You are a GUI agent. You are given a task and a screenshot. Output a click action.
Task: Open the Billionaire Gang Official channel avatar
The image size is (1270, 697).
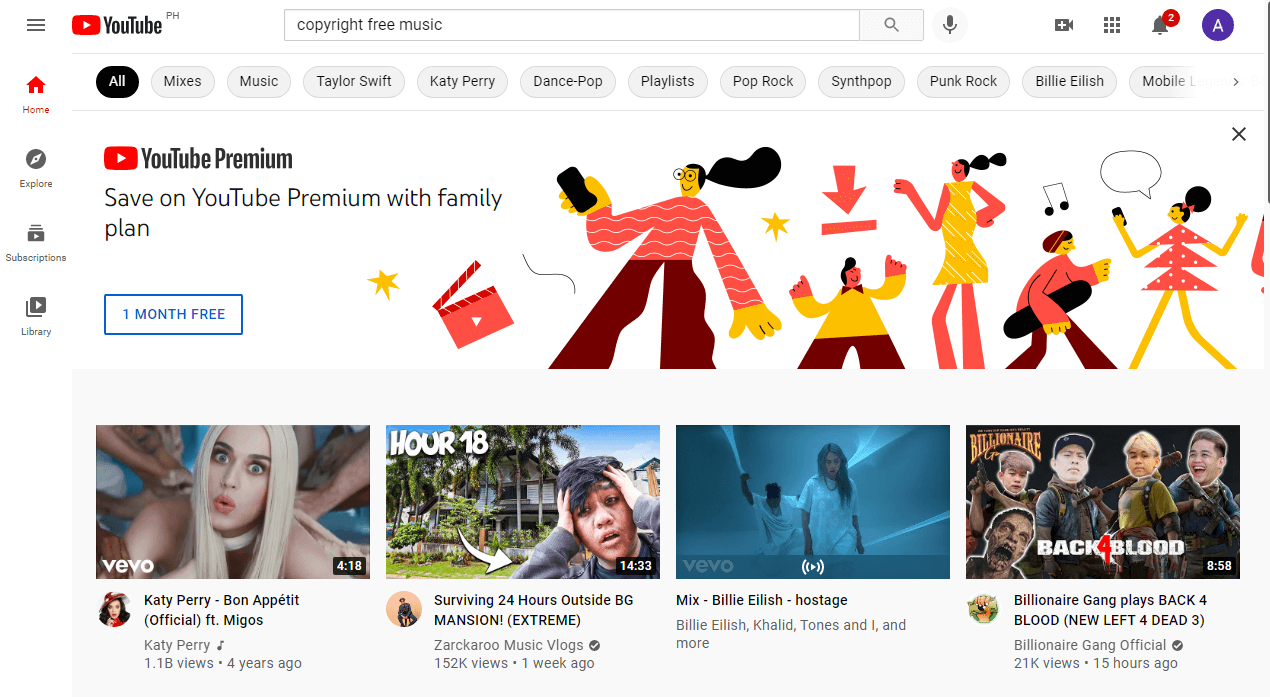coord(984,609)
